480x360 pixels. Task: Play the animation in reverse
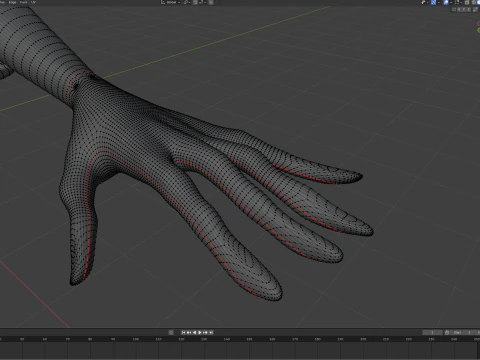click(194, 332)
